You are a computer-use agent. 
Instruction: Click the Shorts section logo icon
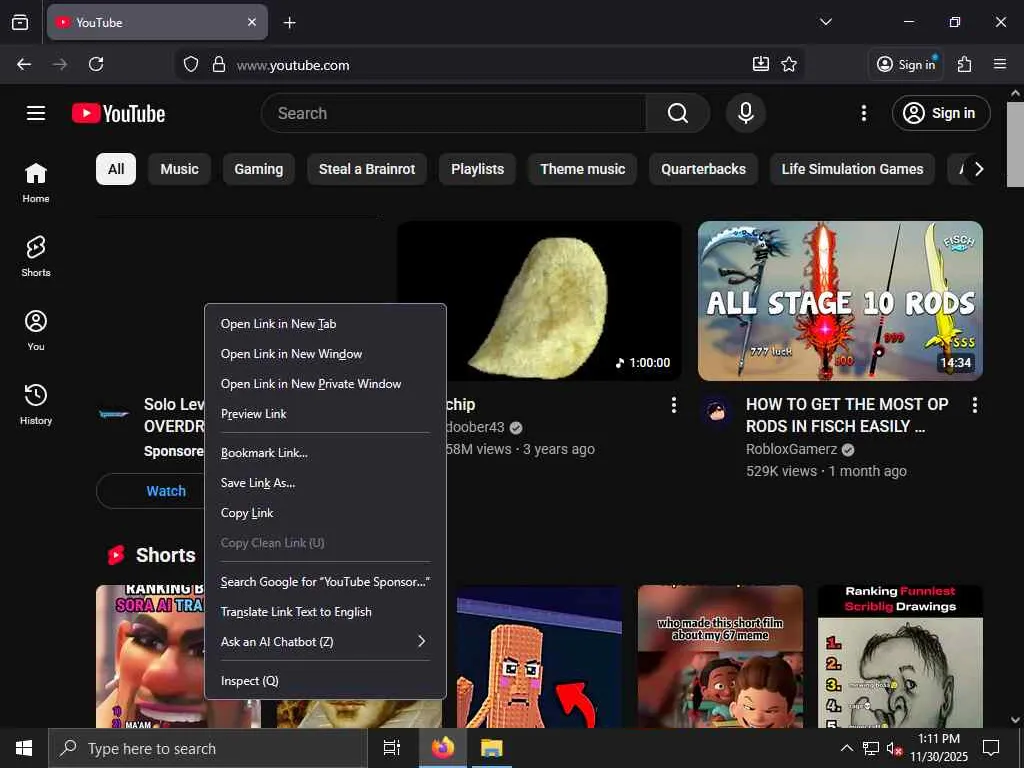[x=116, y=555]
